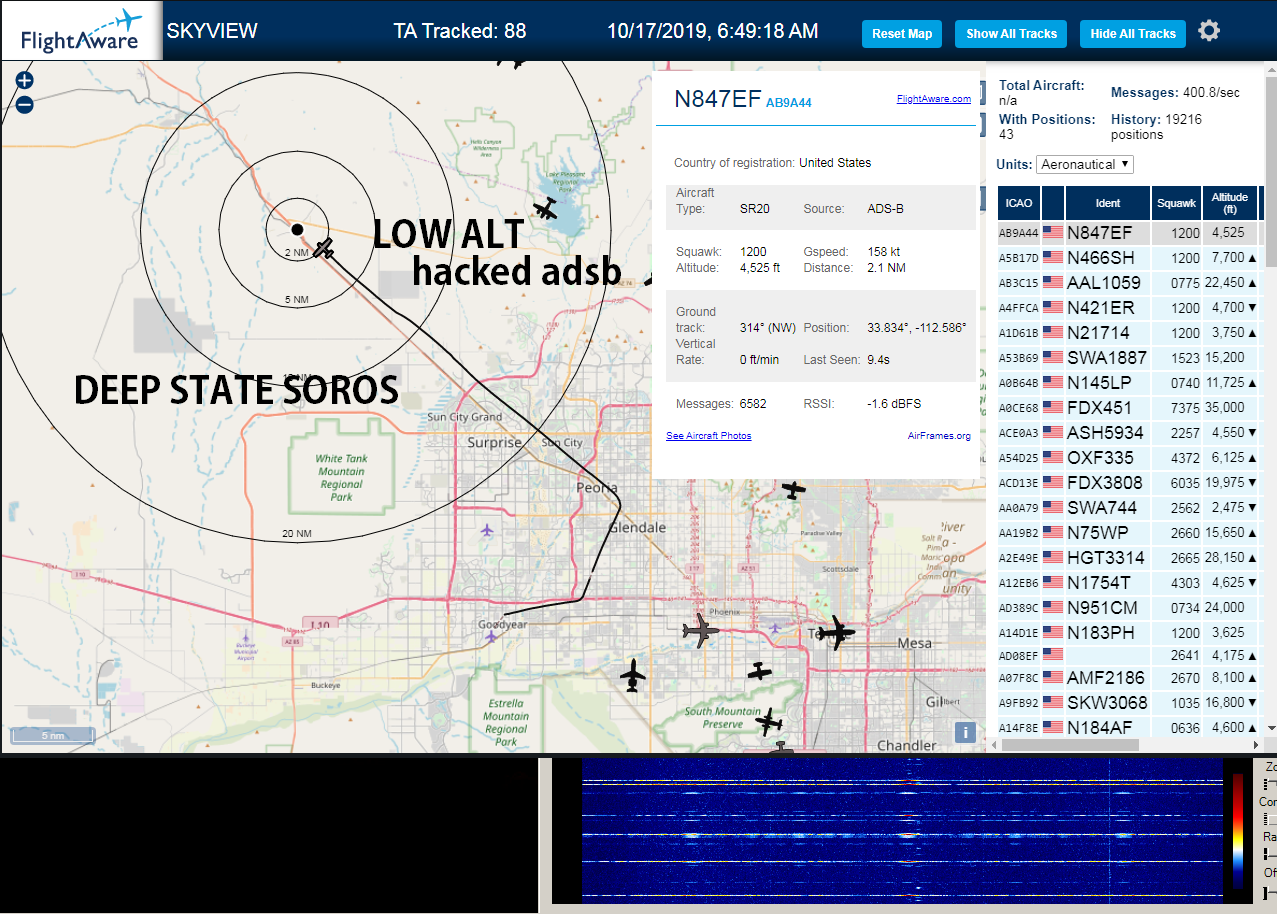Click the table's vertical scrollbar down arrow
The image size is (1277, 915).
(1271, 730)
